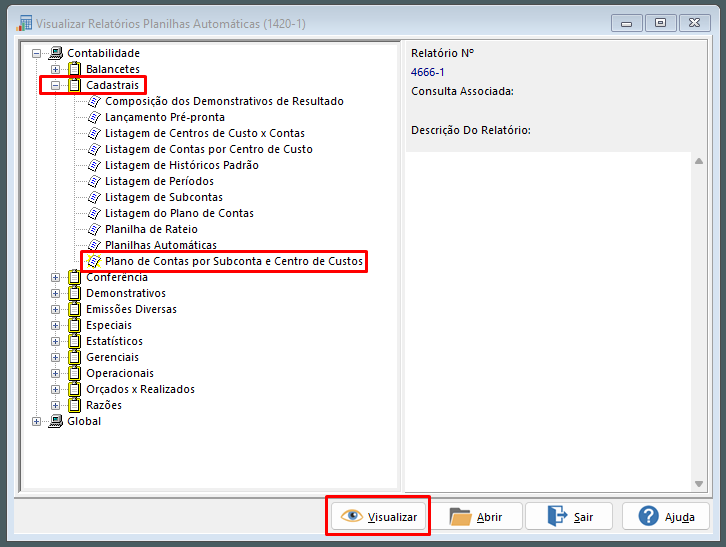Image resolution: width=726 pixels, height=547 pixels.
Task: Click the report number 4666-1
Action: [x=427, y=72]
